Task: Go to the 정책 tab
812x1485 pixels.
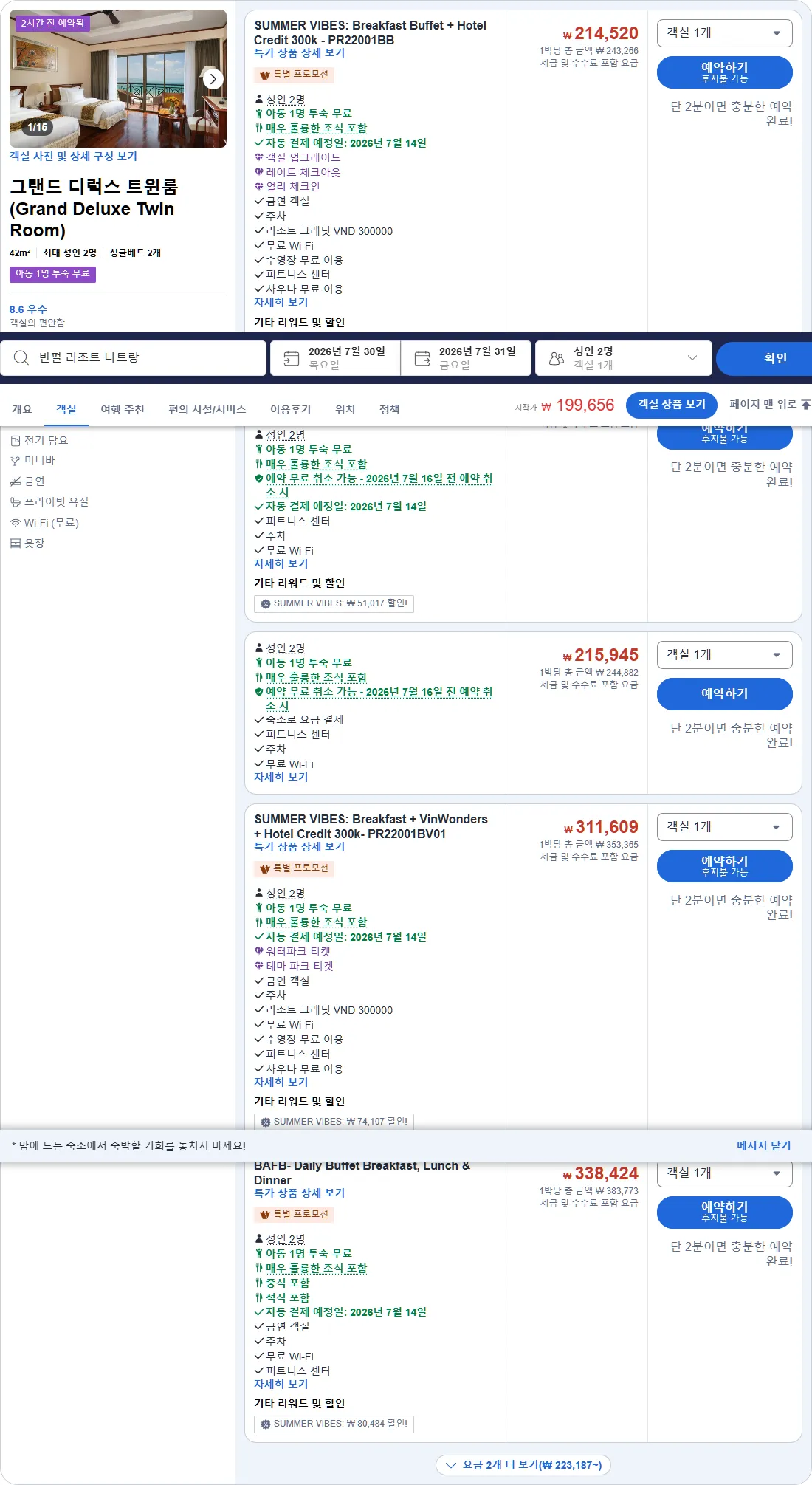Action: [390, 409]
